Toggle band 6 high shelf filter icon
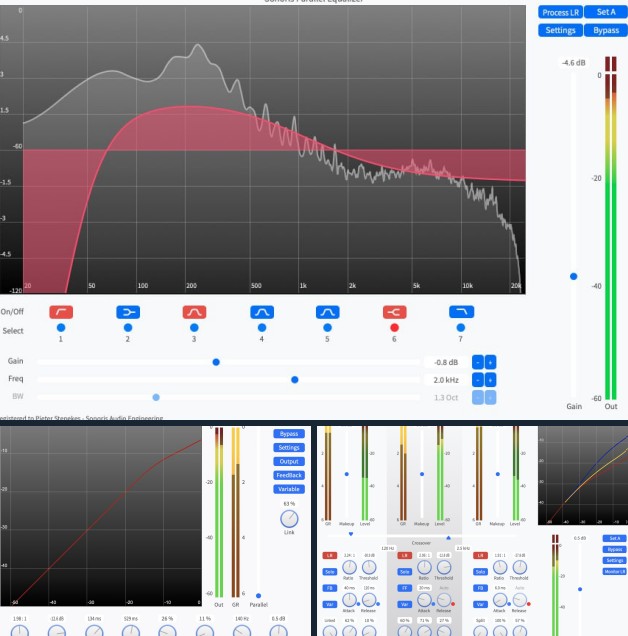Image resolution: width=628 pixels, height=636 pixels. coord(394,312)
